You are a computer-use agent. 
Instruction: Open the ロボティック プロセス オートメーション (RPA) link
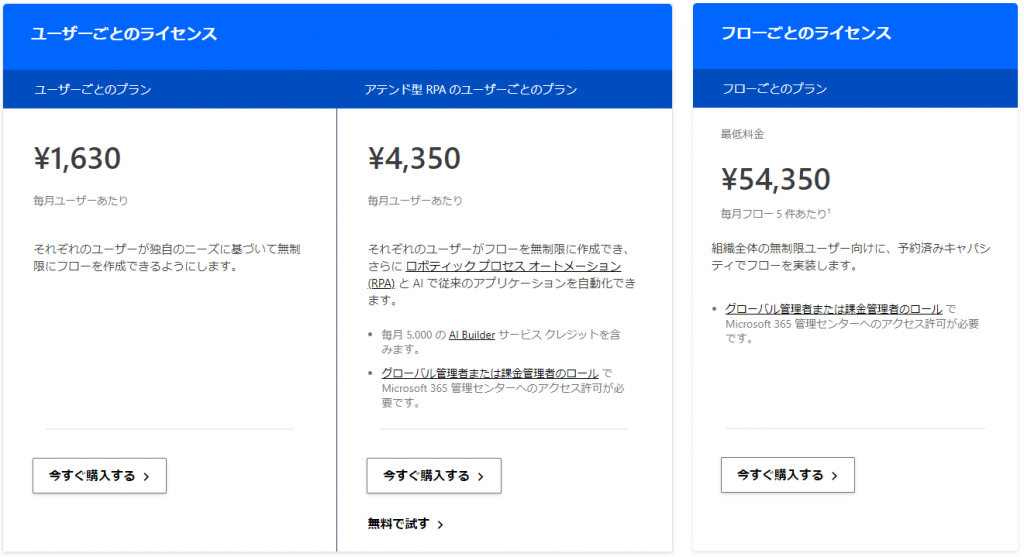(494, 274)
